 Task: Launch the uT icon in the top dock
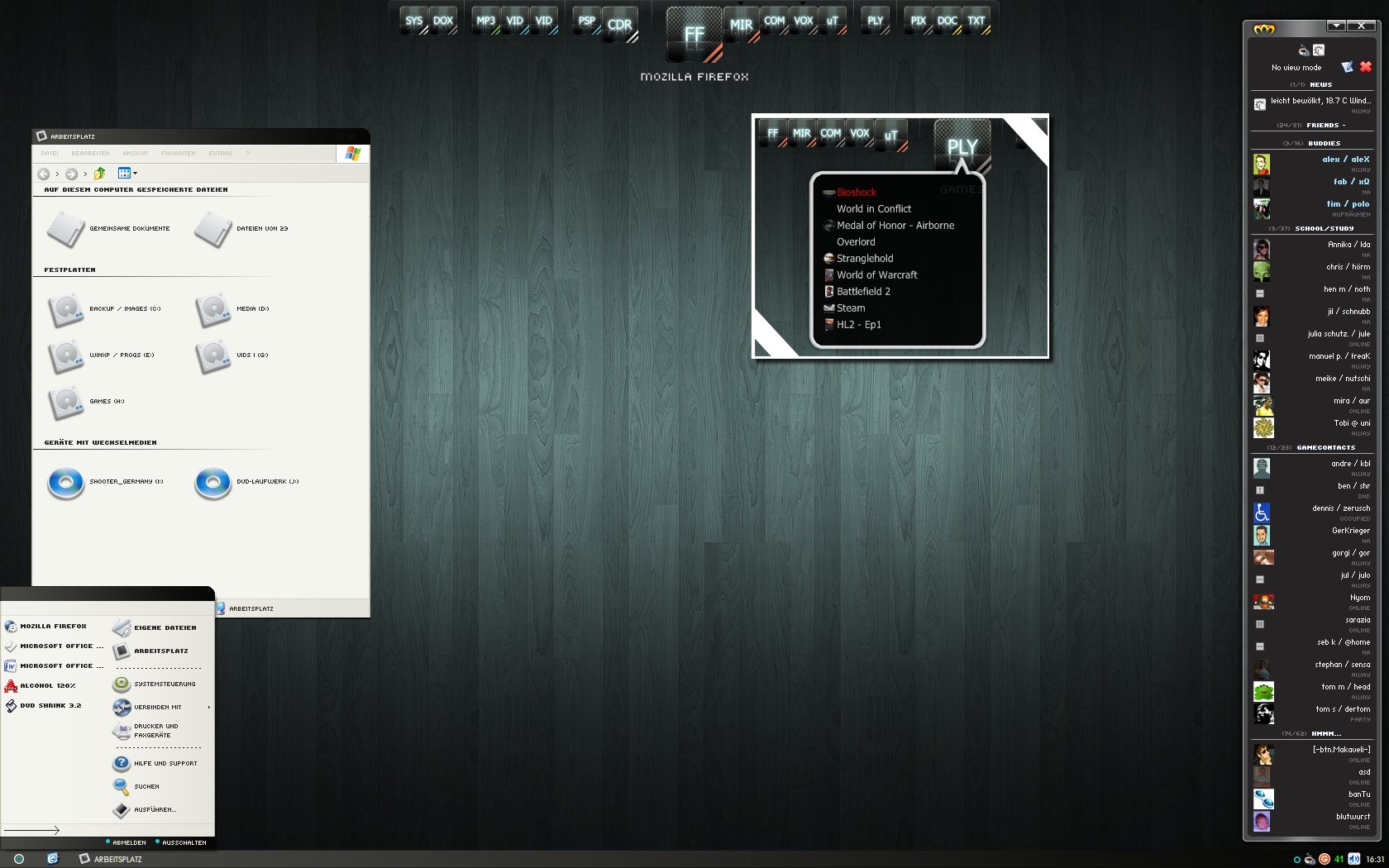click(833, 21)
